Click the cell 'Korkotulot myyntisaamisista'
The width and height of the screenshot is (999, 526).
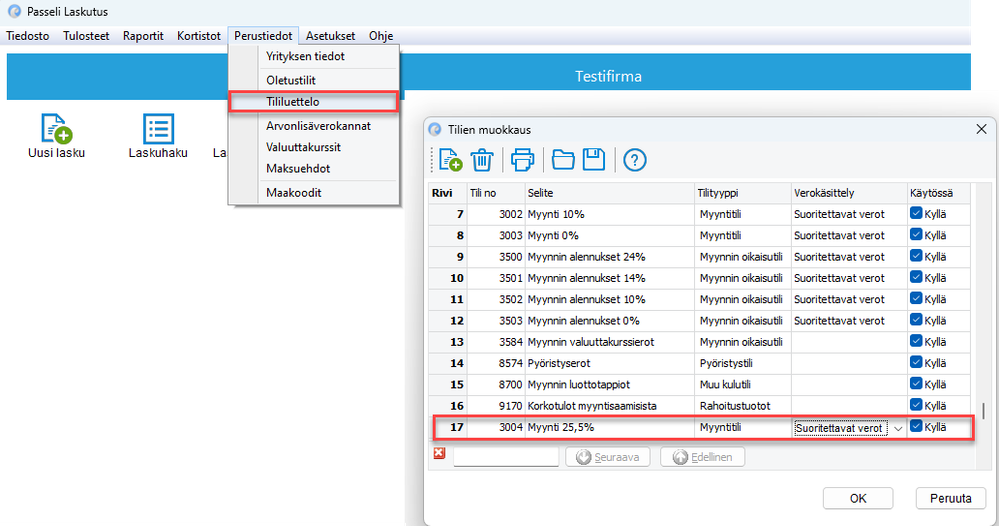[610, 406]
